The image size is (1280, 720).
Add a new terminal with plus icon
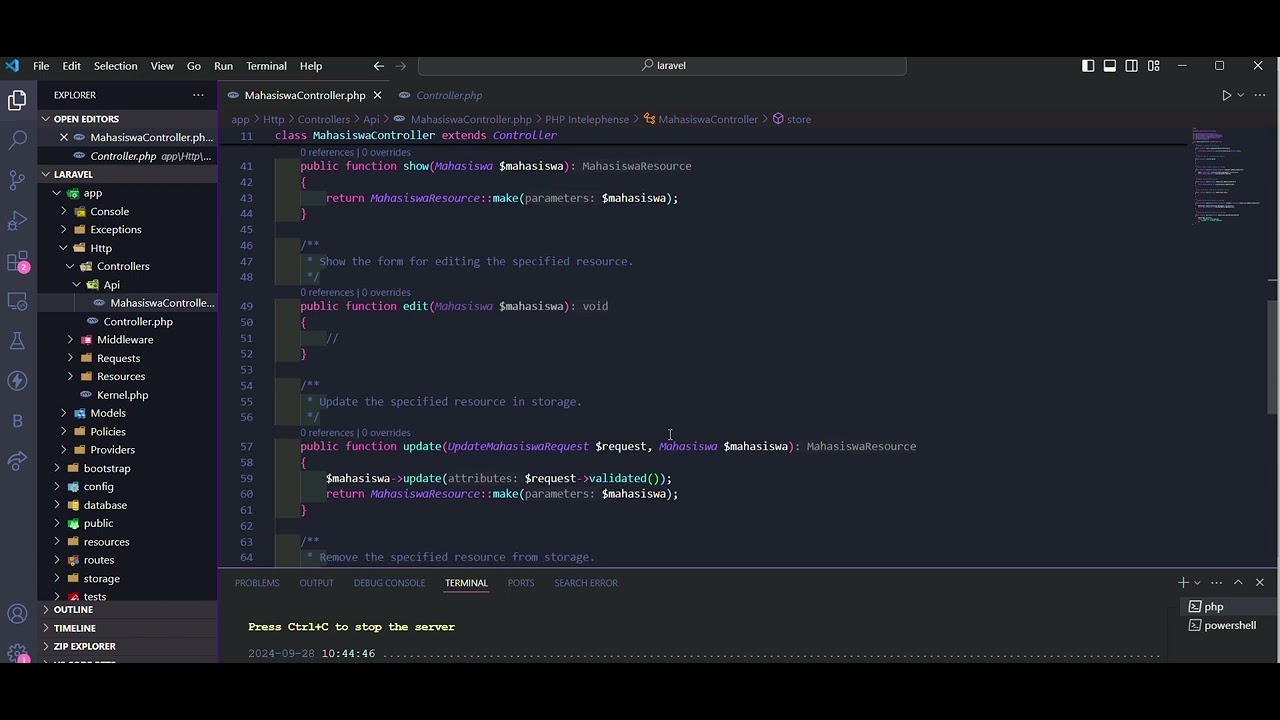pyautogui.click(x=1183, y=582)
